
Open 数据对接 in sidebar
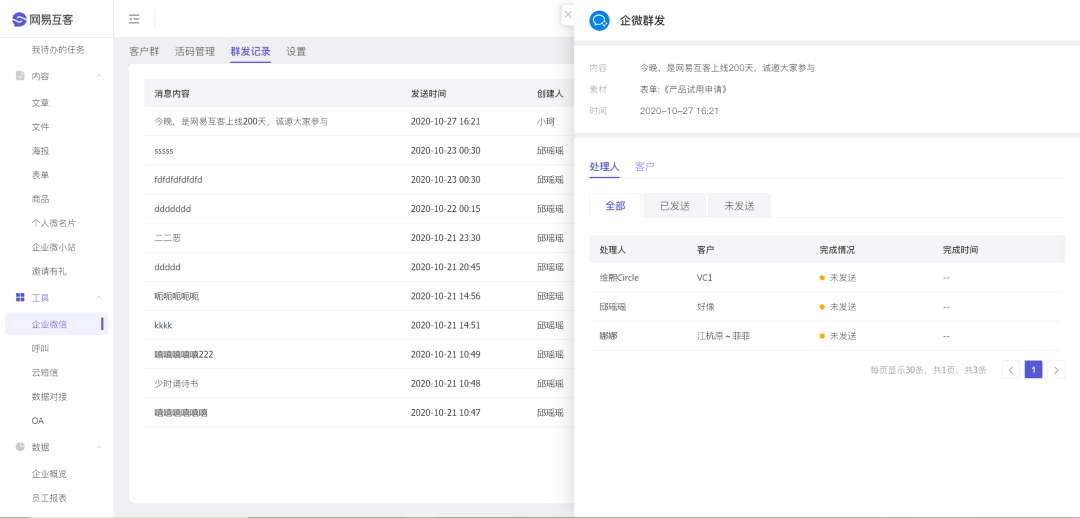tap(50, 396)
